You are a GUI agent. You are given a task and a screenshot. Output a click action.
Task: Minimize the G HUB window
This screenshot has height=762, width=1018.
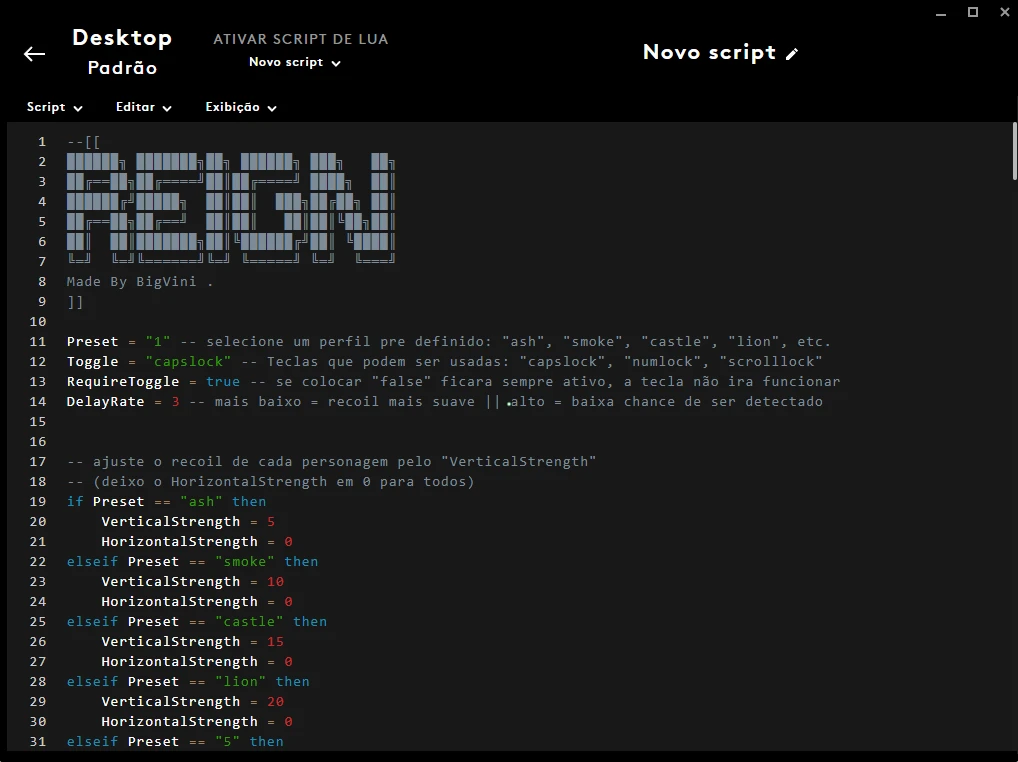coord(942,12)
